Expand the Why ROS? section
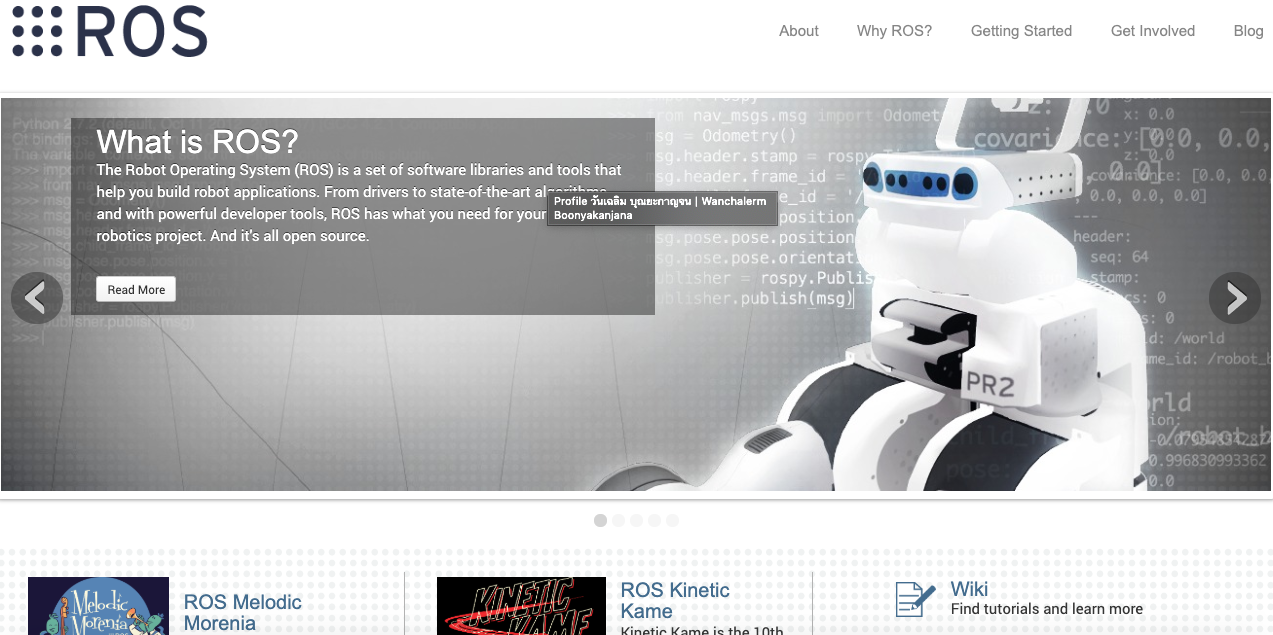Image resolution: width=1273 pixels, height=635 pixels. [x=894, y=31]
